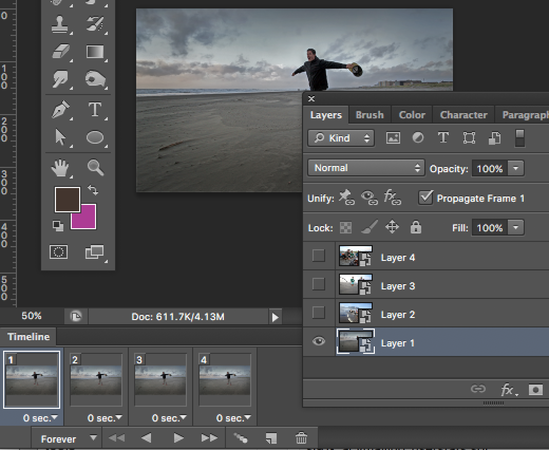
Task: Play the frame animation
Action: point(178,438)
